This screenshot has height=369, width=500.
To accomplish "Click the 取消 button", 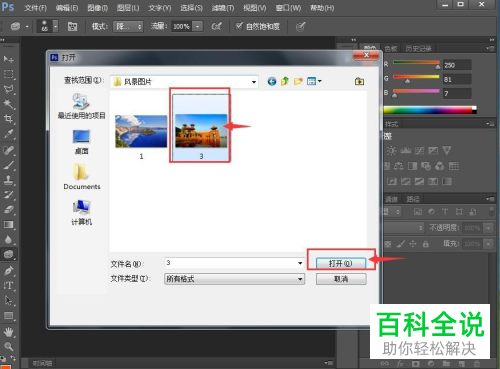I will pyautogui.click(x=341, y=279).
